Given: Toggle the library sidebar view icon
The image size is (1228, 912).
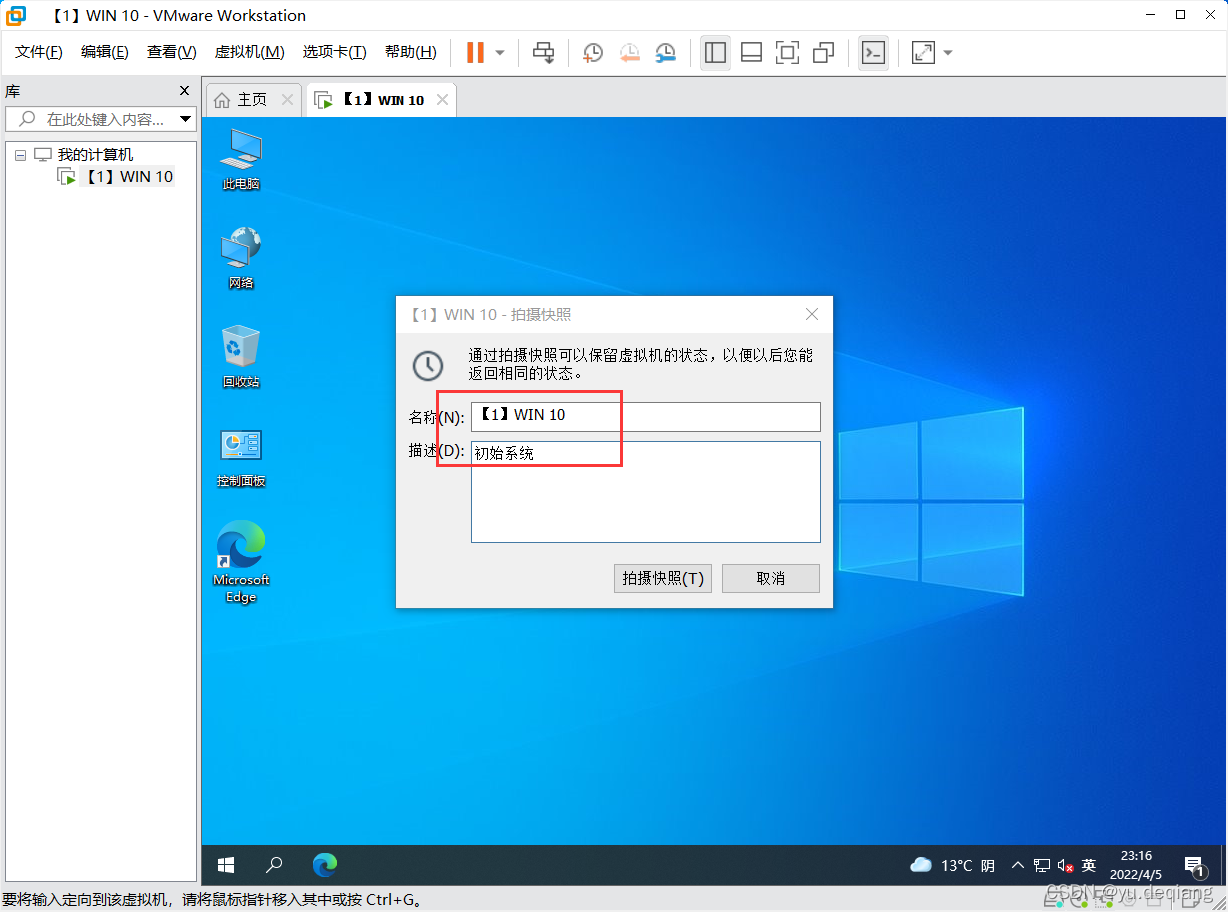Looking at the screenshot, I should coord(715,53).
